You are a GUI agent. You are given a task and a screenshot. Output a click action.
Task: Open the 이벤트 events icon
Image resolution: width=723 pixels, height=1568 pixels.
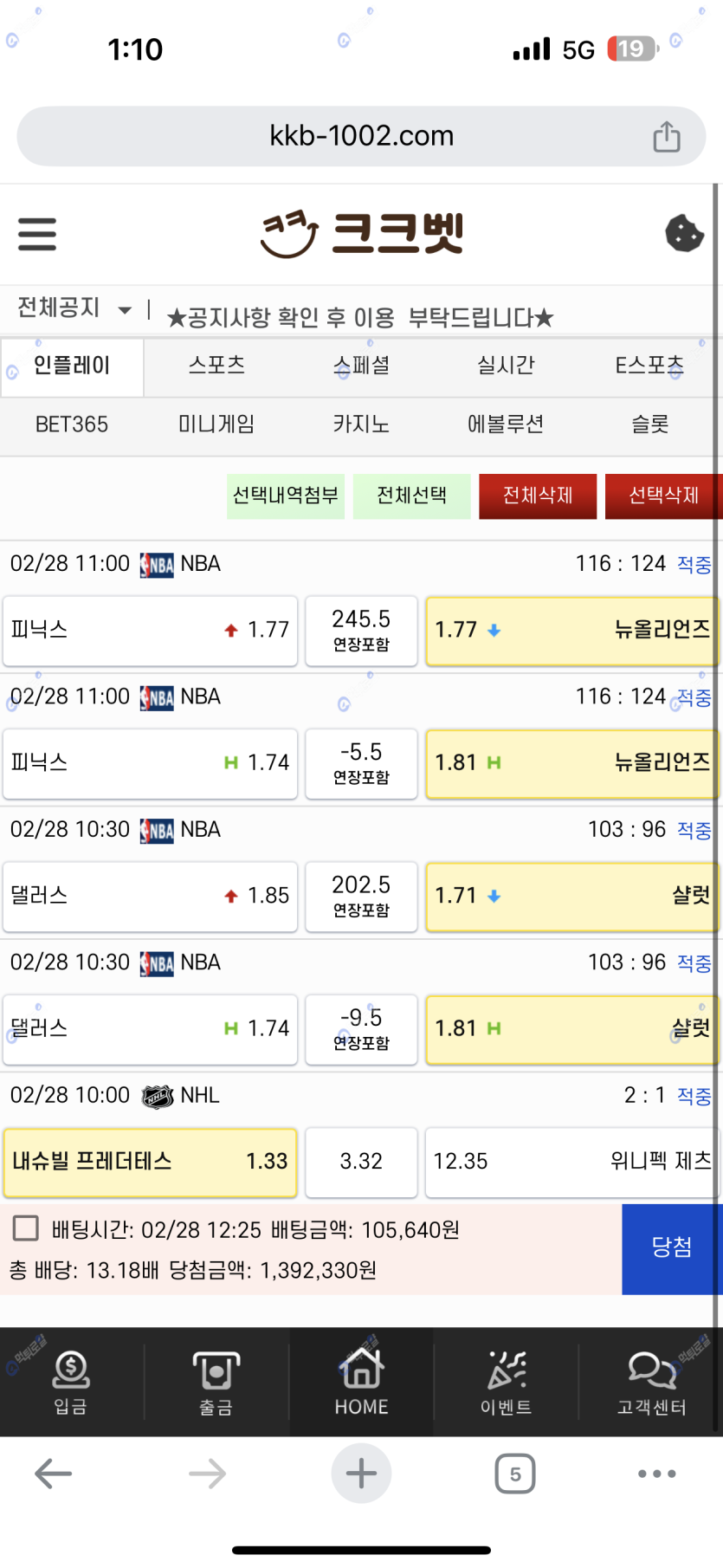click(x=506, y=1382)
